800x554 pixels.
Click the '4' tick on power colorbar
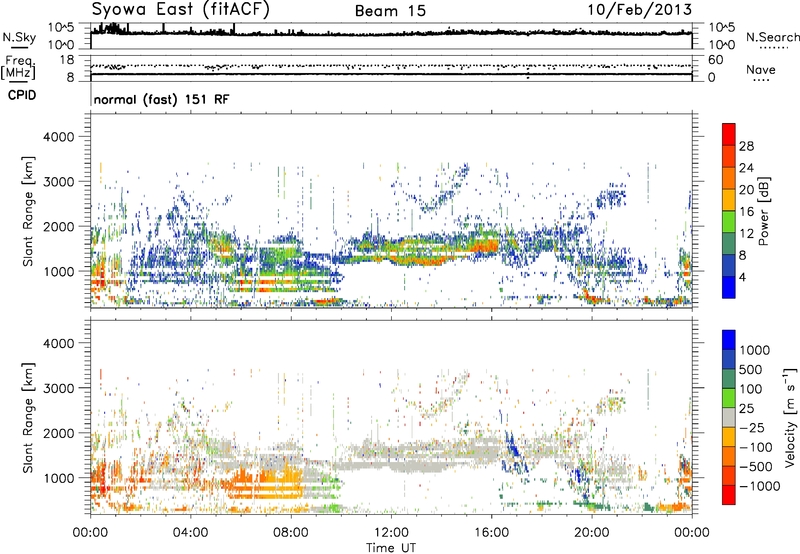tap(742, 277)
